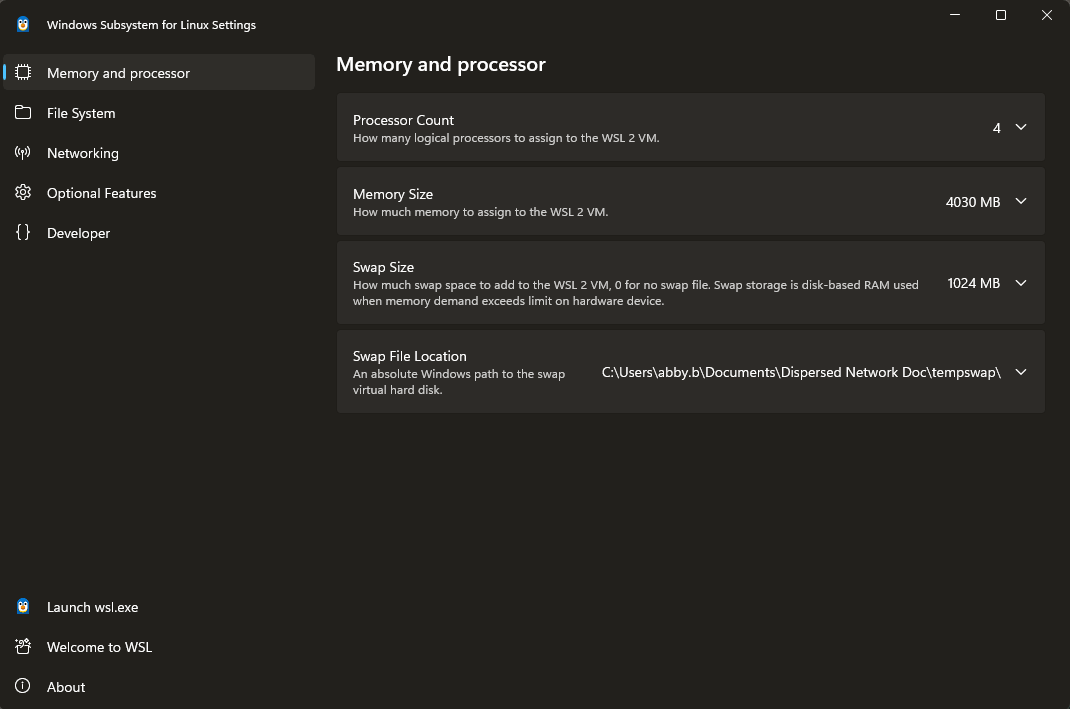Click the Welcome to WSL party icon
1070x709 pixels.
23,646
